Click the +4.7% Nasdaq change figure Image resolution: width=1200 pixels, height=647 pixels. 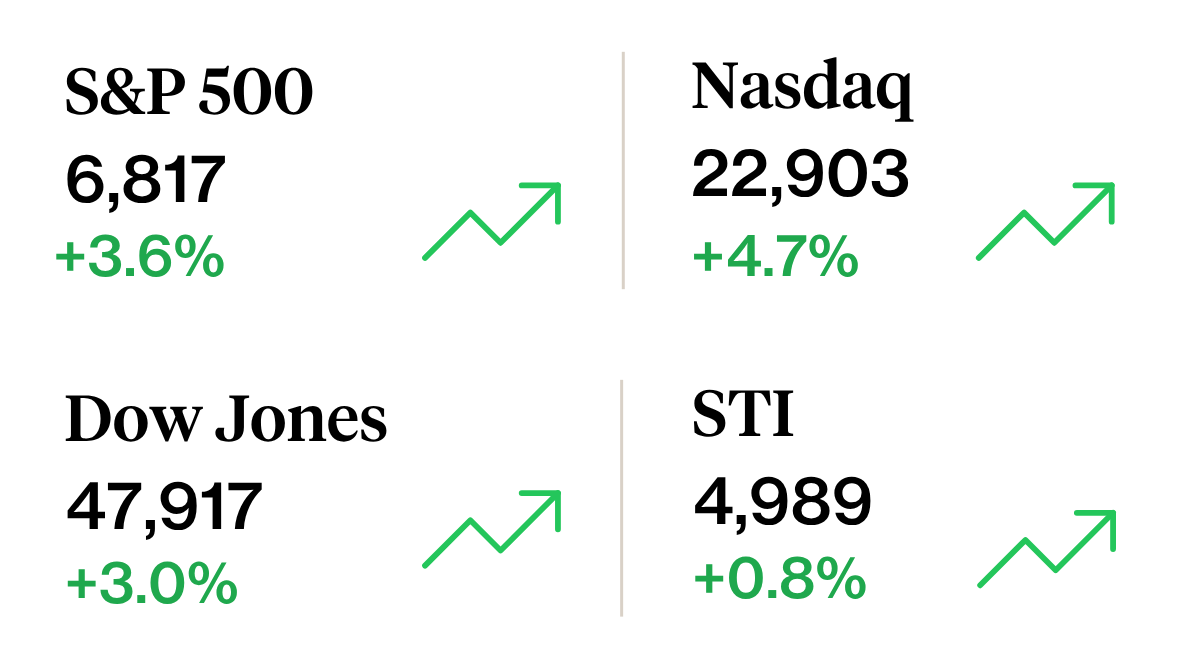point(775,257)
